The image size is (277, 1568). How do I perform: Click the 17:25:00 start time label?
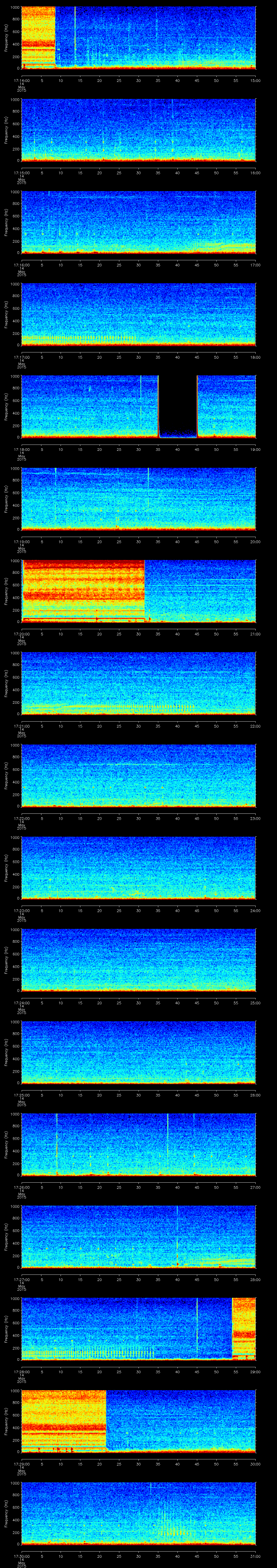21,1095
